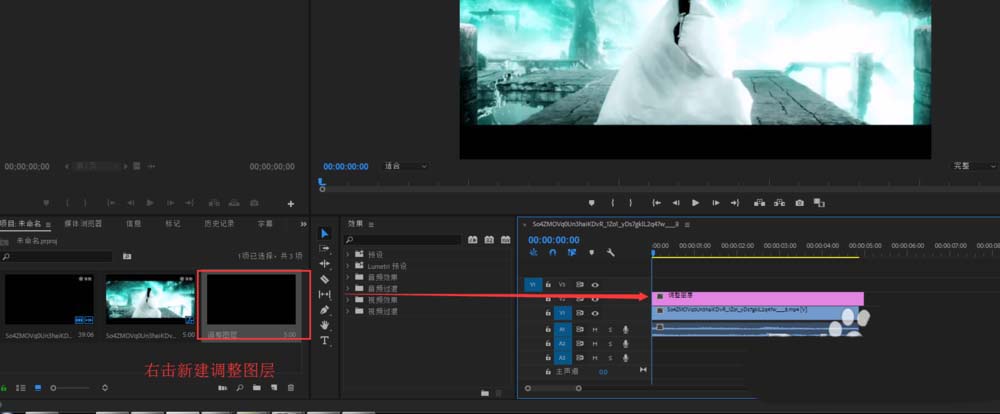Select the Track Select Forward tool
Image resolution: width=1000 pixels, height=414 pixels.
[325, 248]
